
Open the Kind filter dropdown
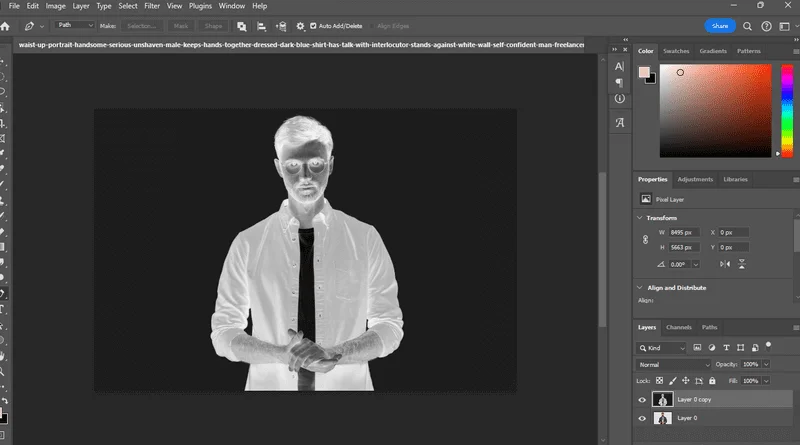661,348
